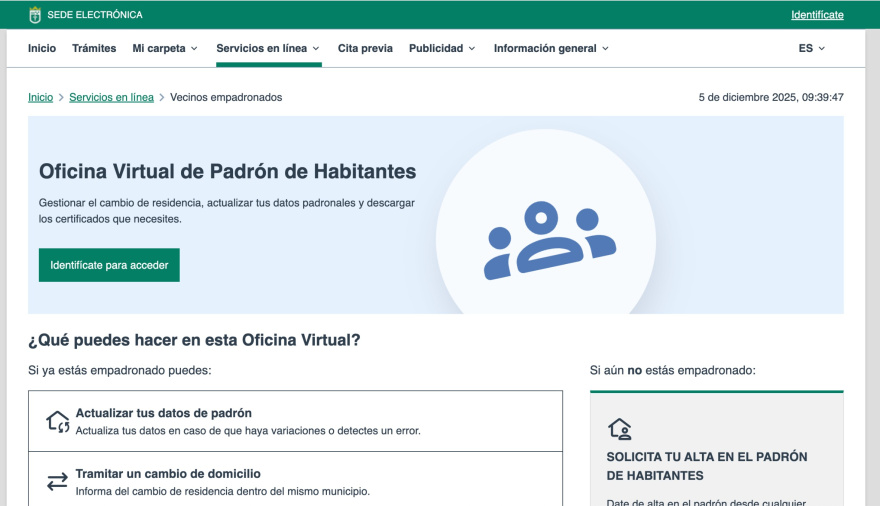Open Tramitar un cambio de domicilio

[168, 474]
